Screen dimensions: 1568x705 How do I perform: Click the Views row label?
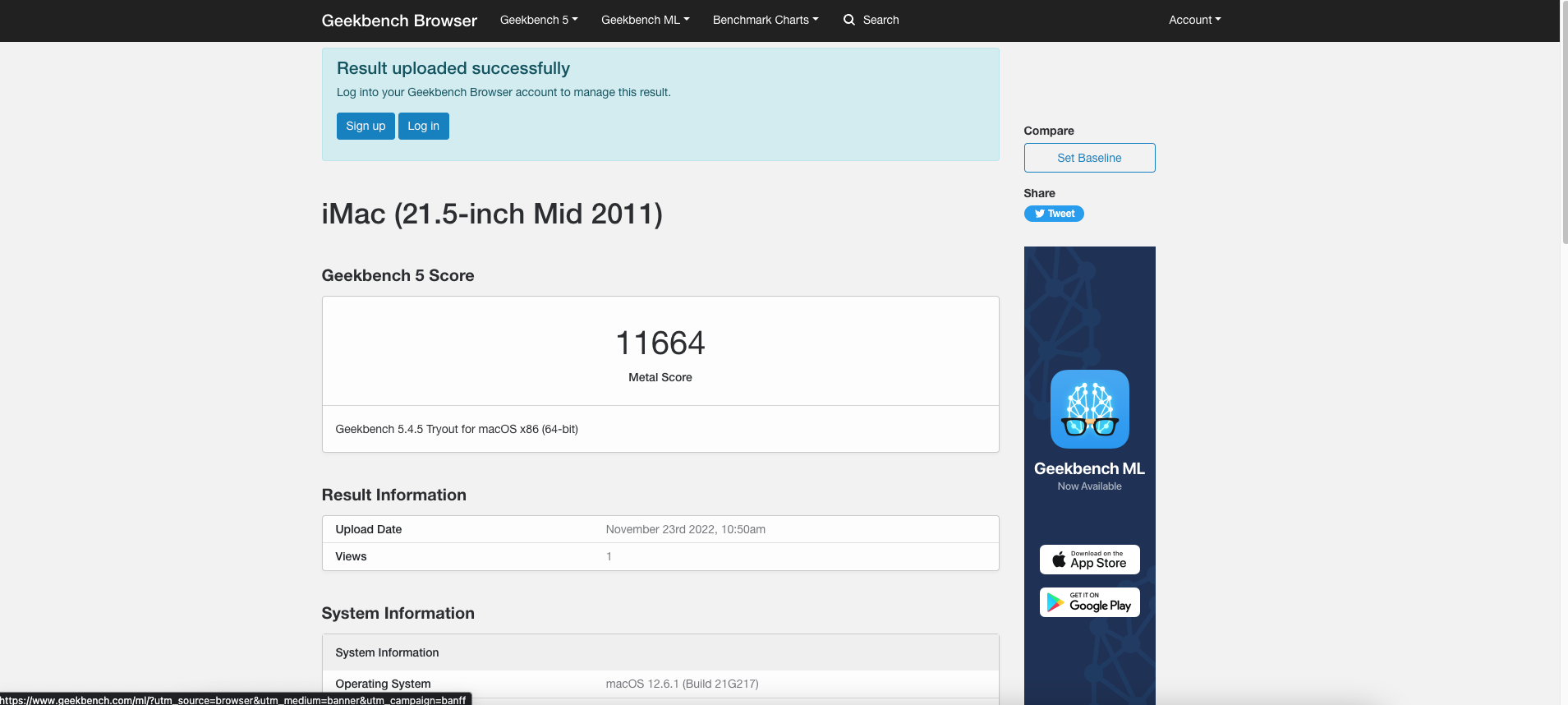[x=351, y=556]
